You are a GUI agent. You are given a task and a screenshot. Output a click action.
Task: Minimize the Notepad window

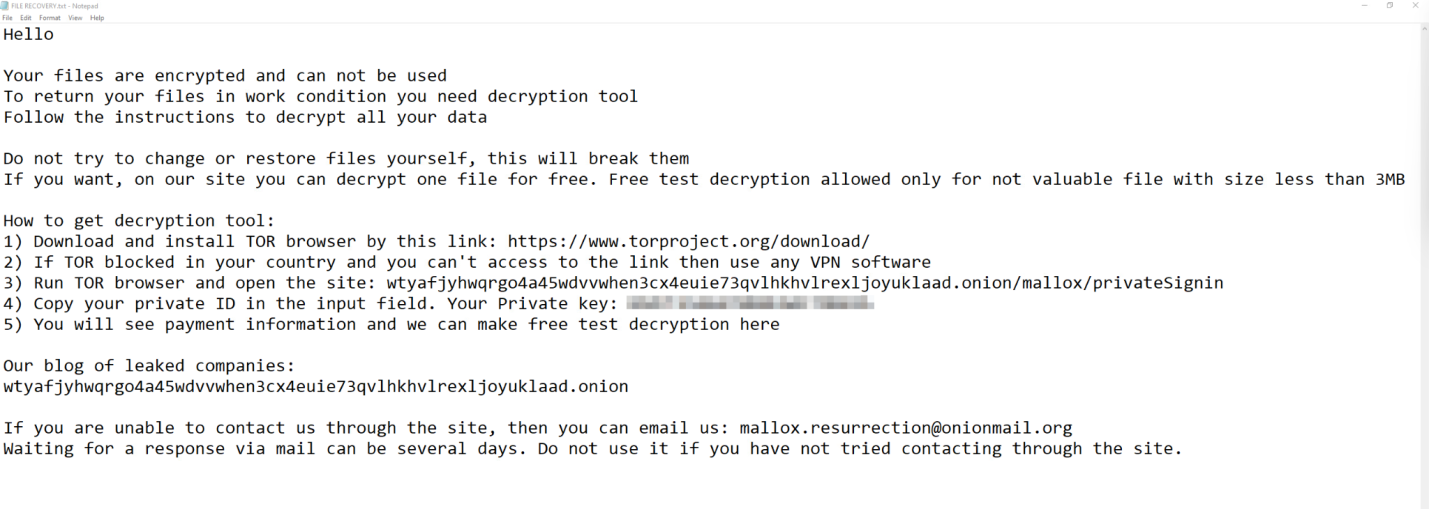tap(1365, 5)
